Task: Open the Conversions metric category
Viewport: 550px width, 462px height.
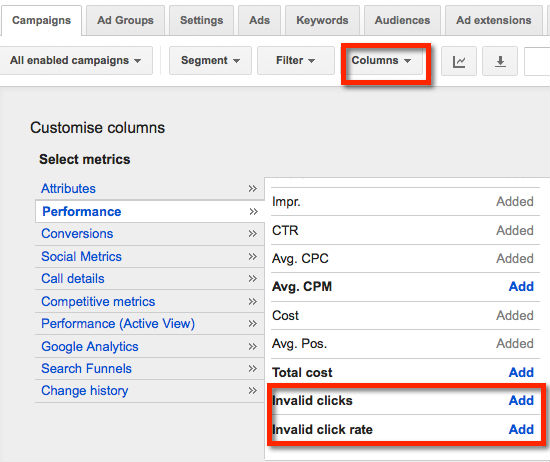Action: tap(77, 234)
